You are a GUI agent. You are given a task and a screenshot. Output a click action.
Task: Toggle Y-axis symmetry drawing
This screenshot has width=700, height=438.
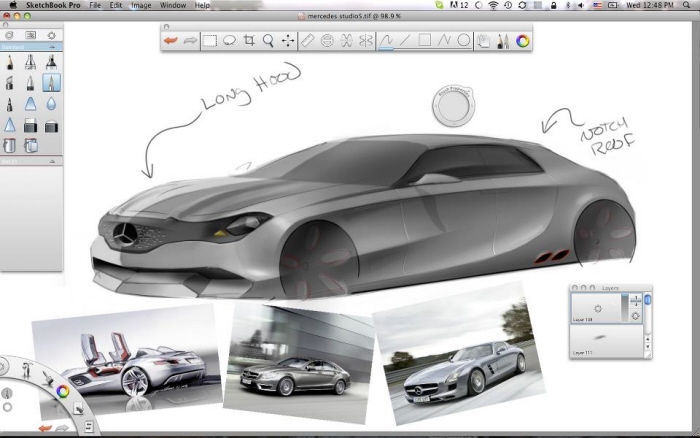(x=366, y=41)
